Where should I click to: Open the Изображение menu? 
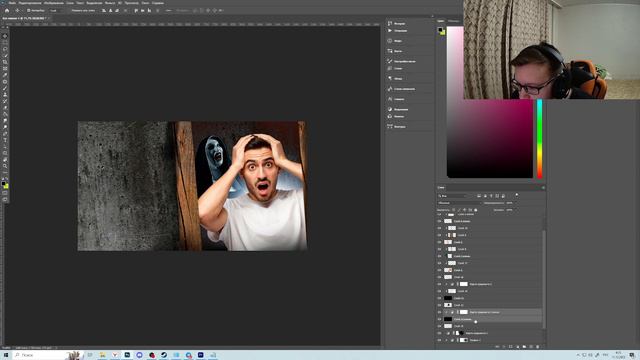(x=54, y=3)
